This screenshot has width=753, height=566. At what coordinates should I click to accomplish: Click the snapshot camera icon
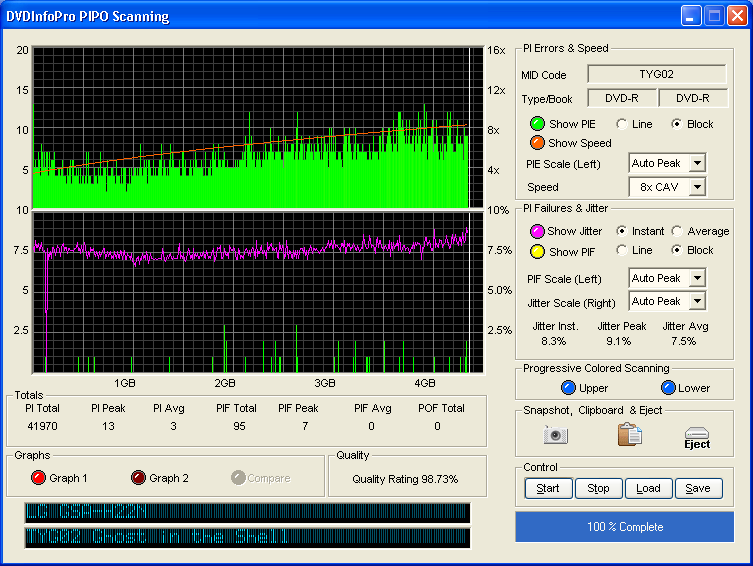555,435
